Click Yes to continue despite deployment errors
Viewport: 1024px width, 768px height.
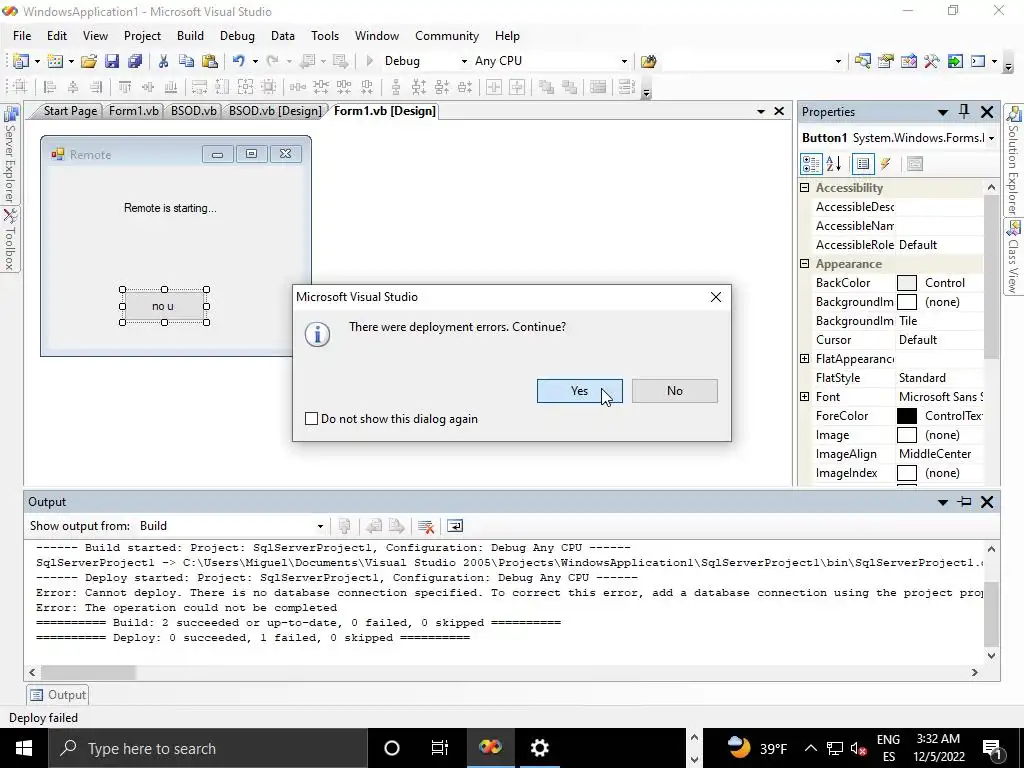(x=579, y=391)
